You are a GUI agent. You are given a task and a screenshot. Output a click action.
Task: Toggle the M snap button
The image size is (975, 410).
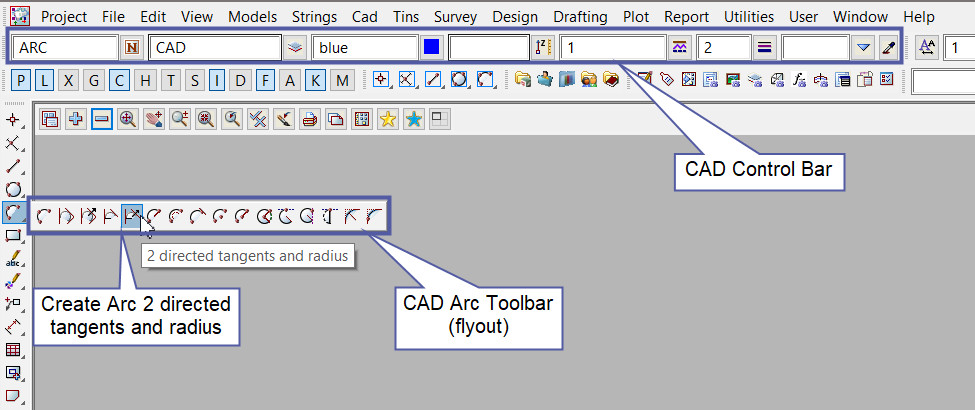[x=341, y=80]
